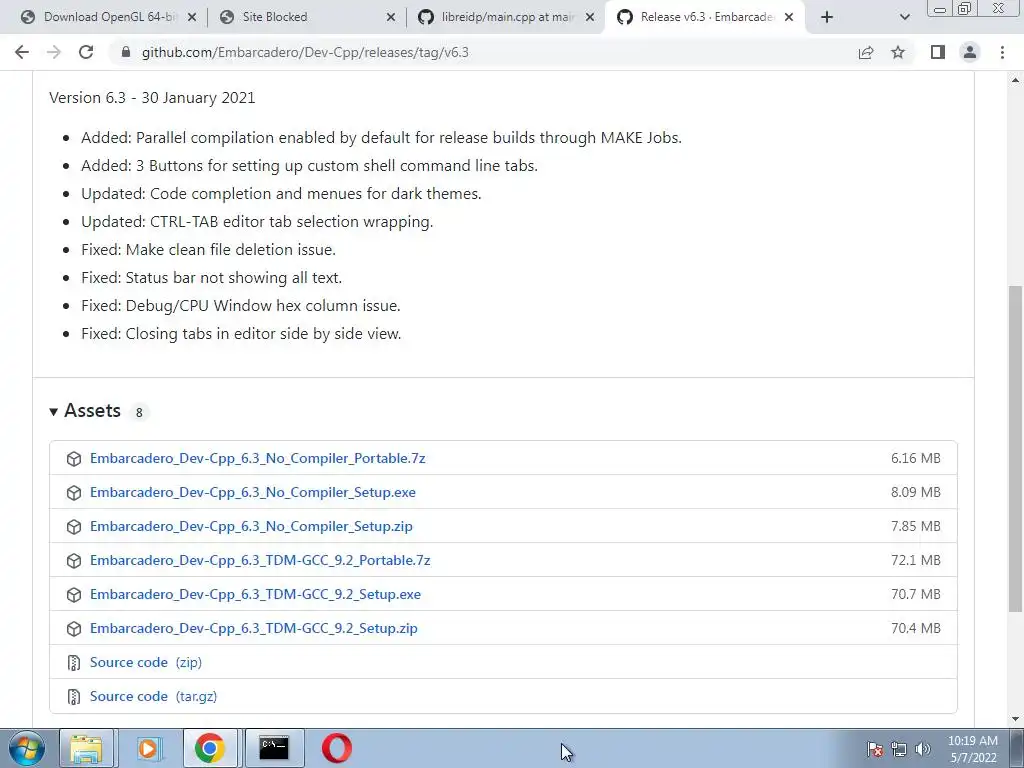Download Embarcadero_Dev-Cpp_6.3_TDM-GCC_9.2_Portable.7z

coord(260,560)
